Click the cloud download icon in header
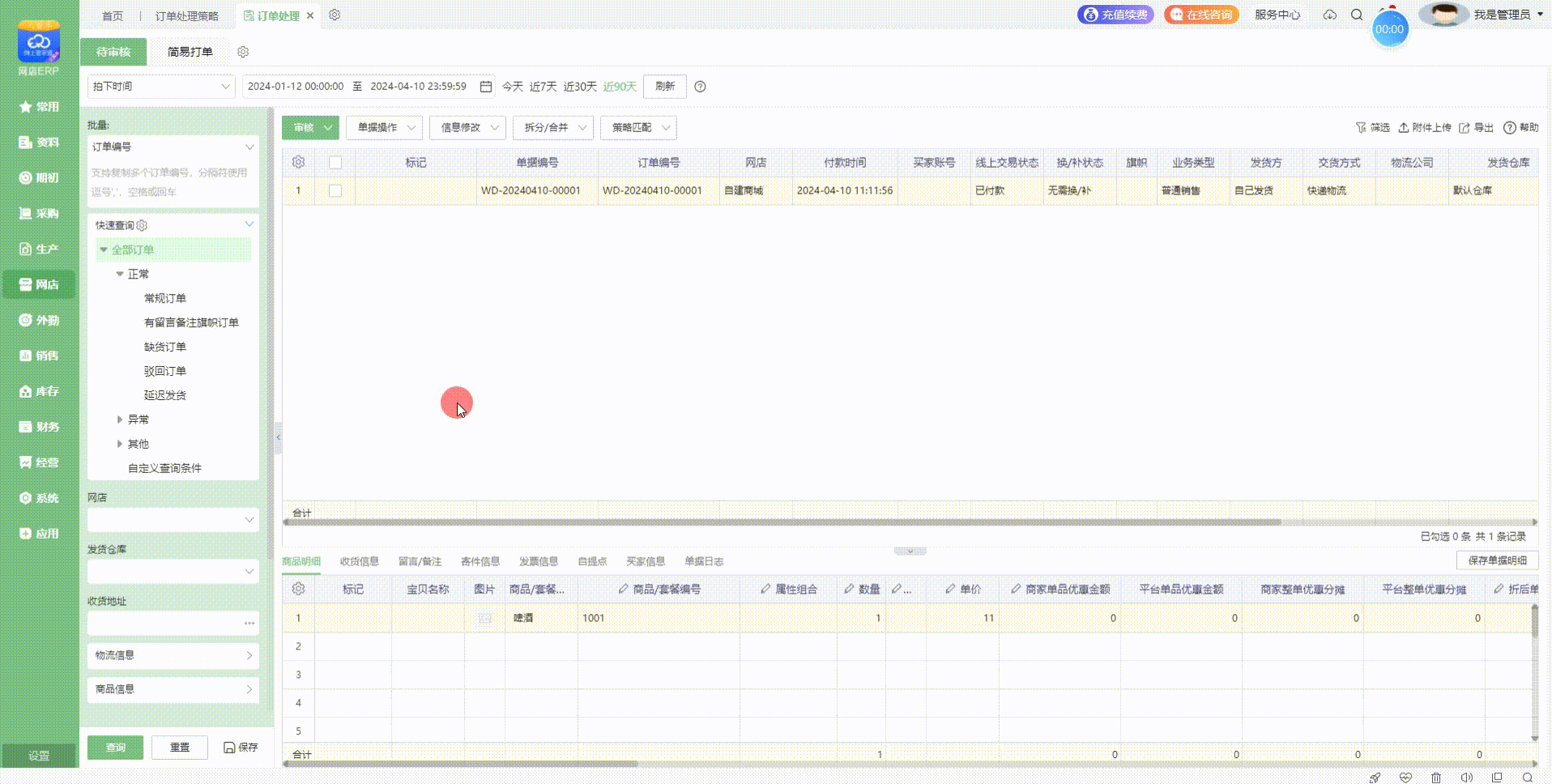 click(1330, 15)
